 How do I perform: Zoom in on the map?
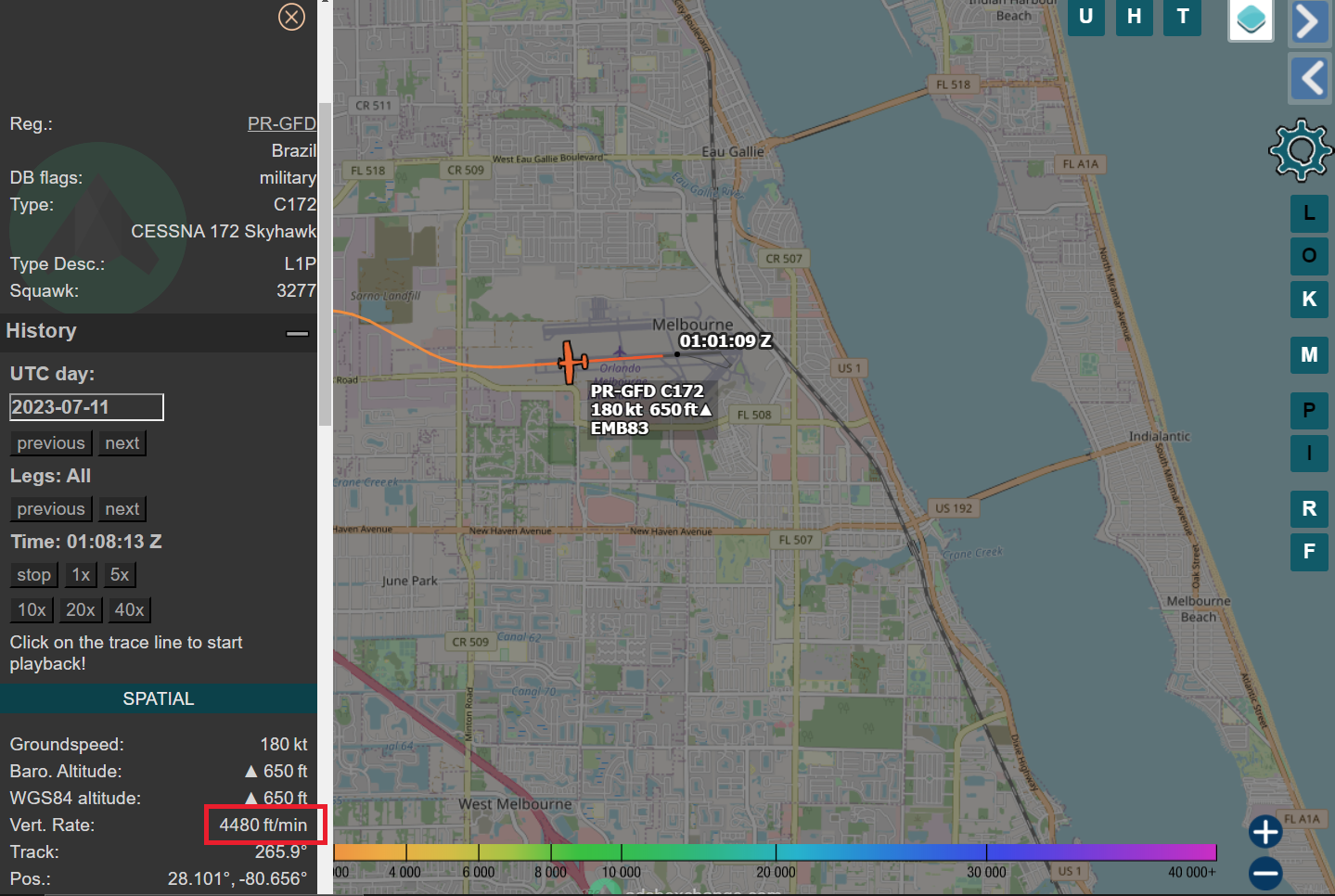tap(1265, 832)
